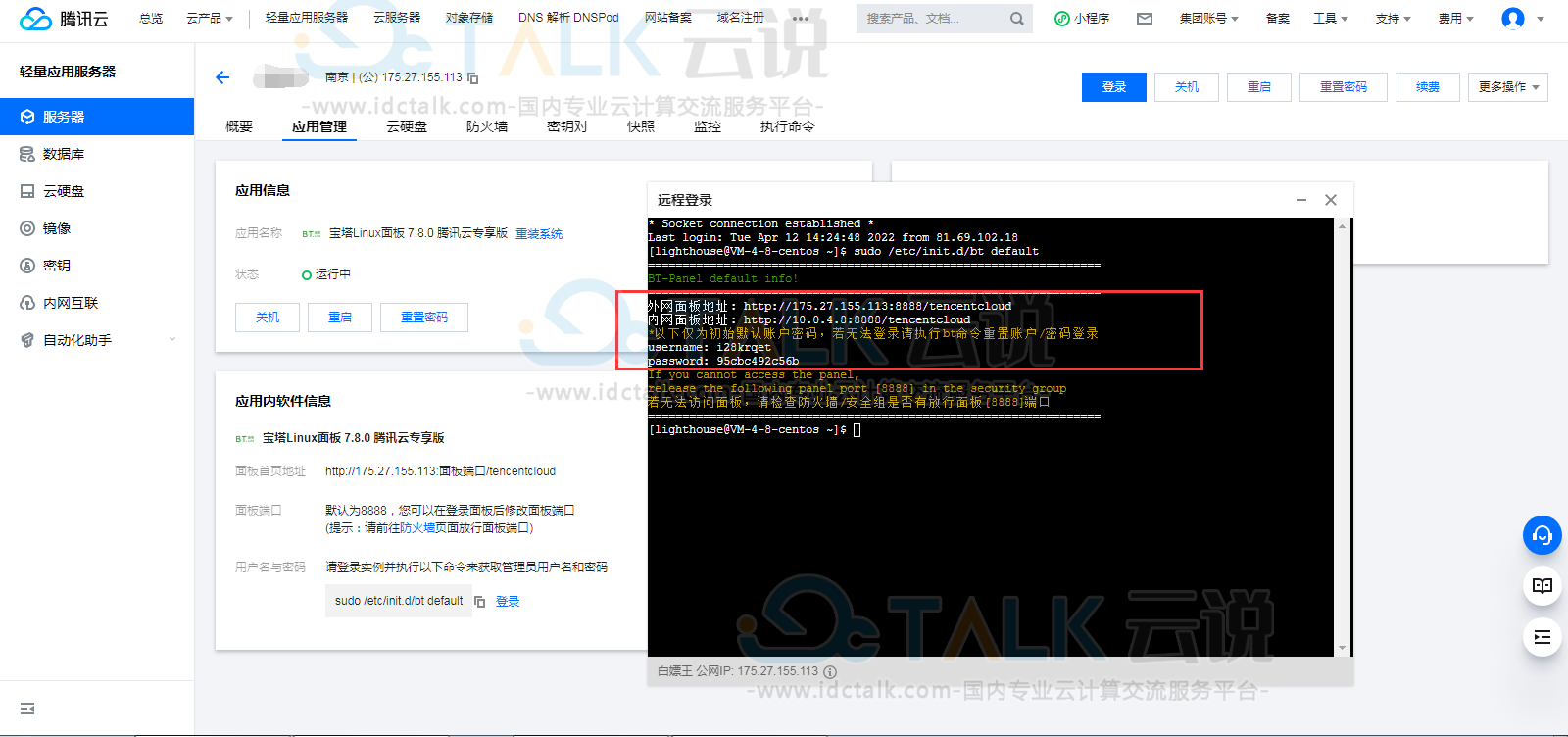Select 服务器 in the sidebar
1568x737 pixels.
point(97,117)
